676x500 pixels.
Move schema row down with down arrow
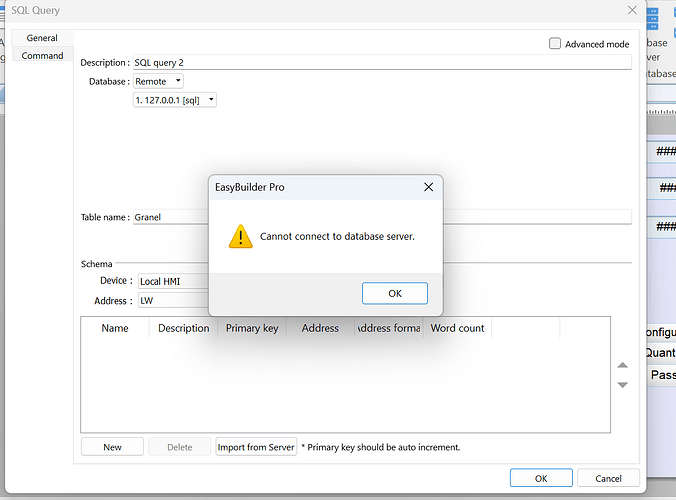[622, 384]
